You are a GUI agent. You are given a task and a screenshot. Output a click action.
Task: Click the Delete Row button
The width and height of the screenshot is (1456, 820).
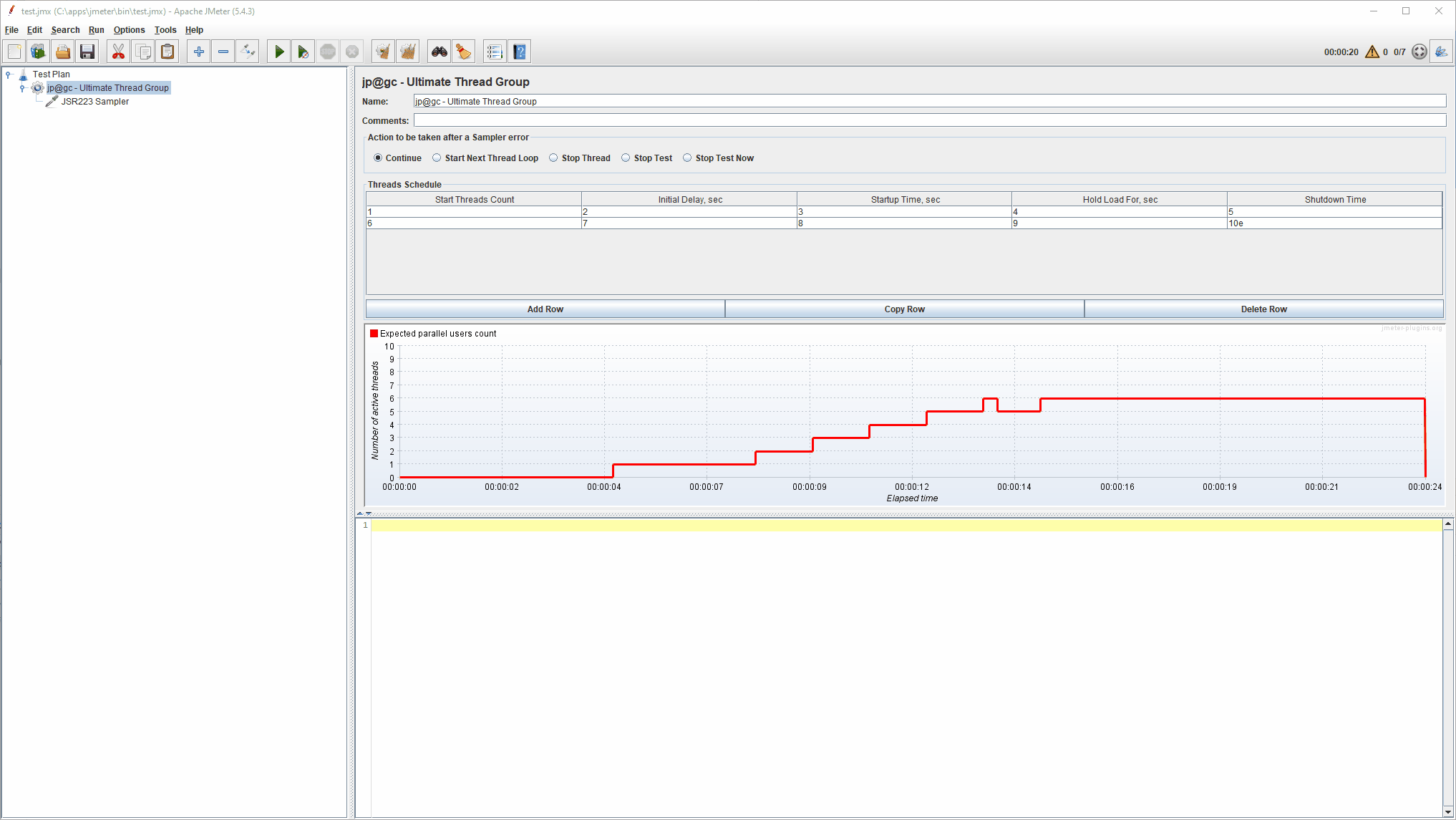[x=1263, y=308]
